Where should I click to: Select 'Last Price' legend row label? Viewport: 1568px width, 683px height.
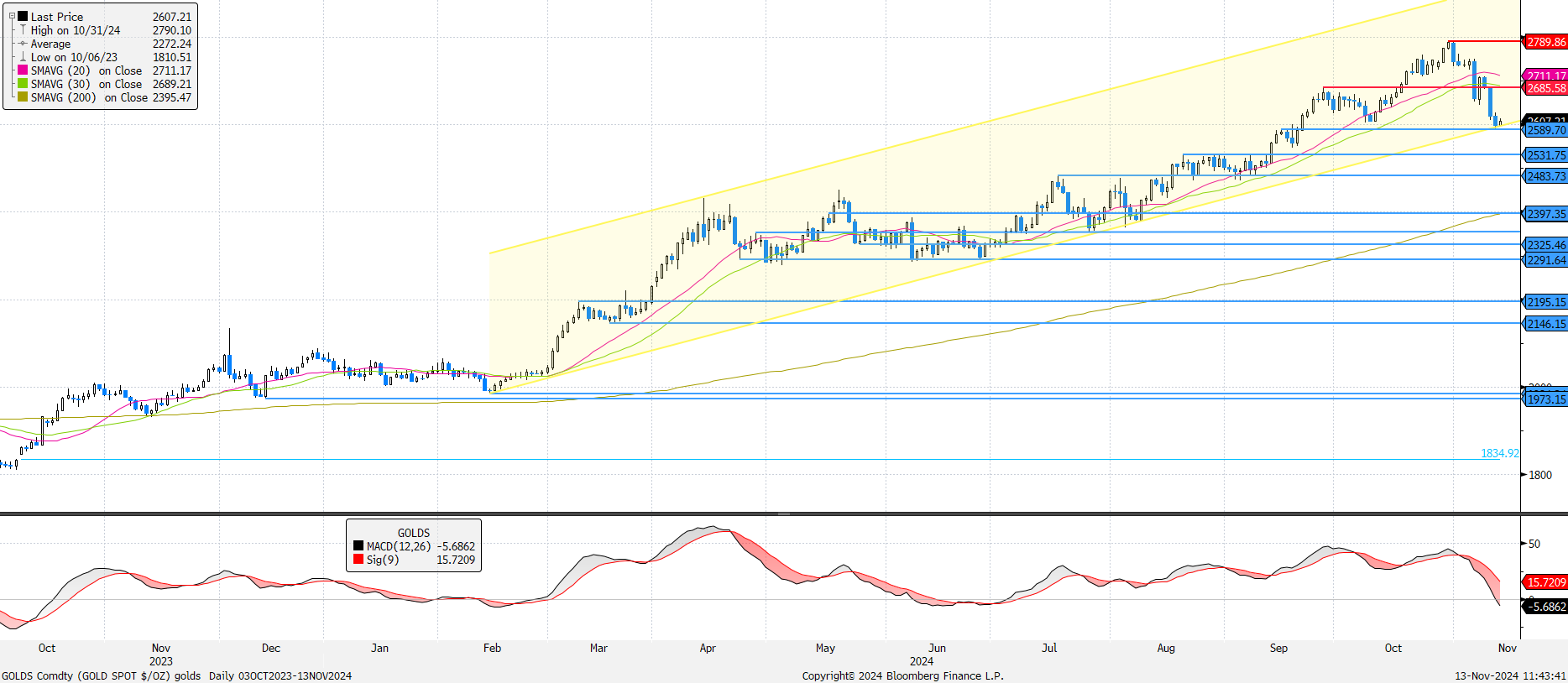pos(57,17)
